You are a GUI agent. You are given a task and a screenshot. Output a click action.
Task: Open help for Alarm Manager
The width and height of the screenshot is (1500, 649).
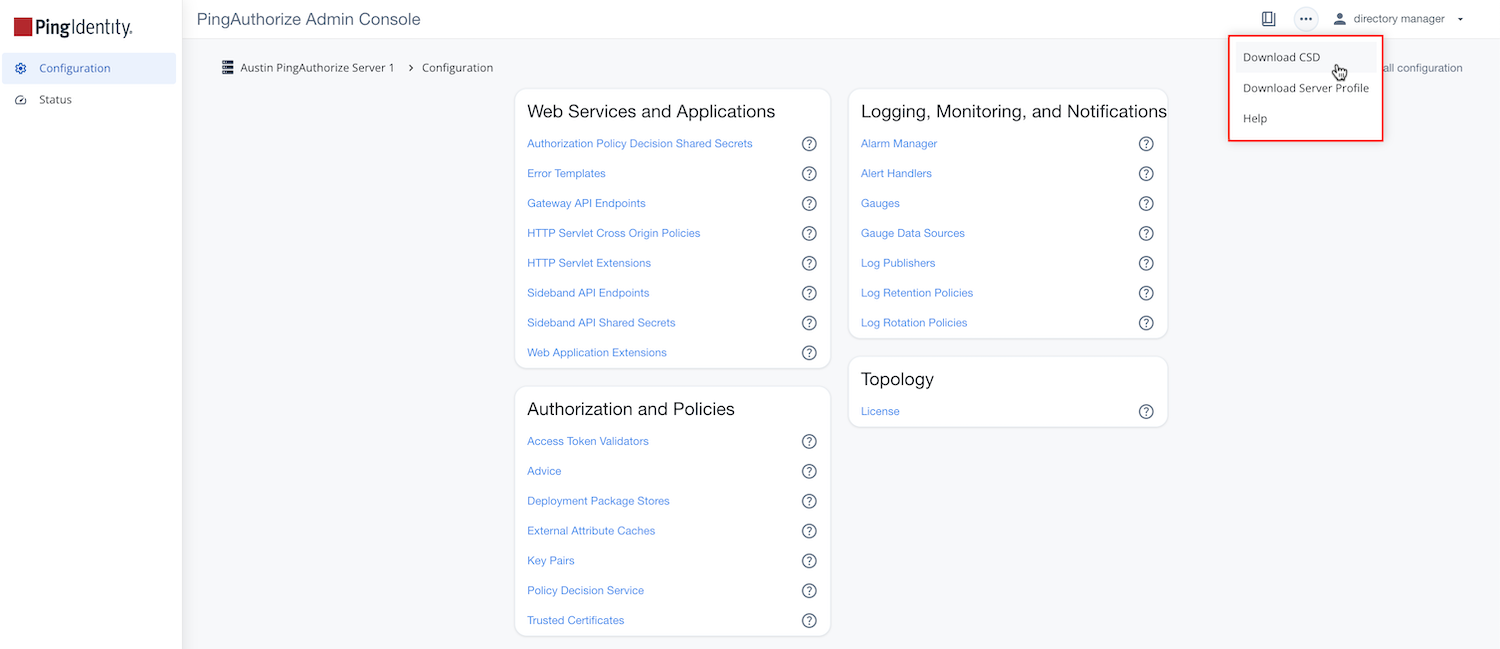(1146, 143)
